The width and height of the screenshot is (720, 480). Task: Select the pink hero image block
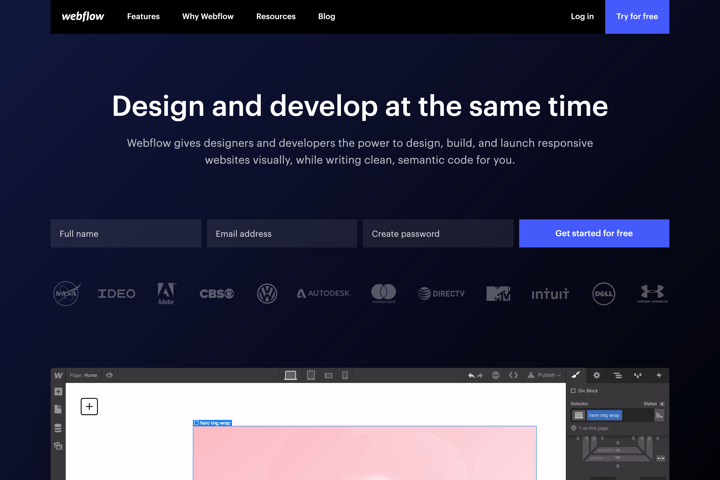tap(365, 453)
